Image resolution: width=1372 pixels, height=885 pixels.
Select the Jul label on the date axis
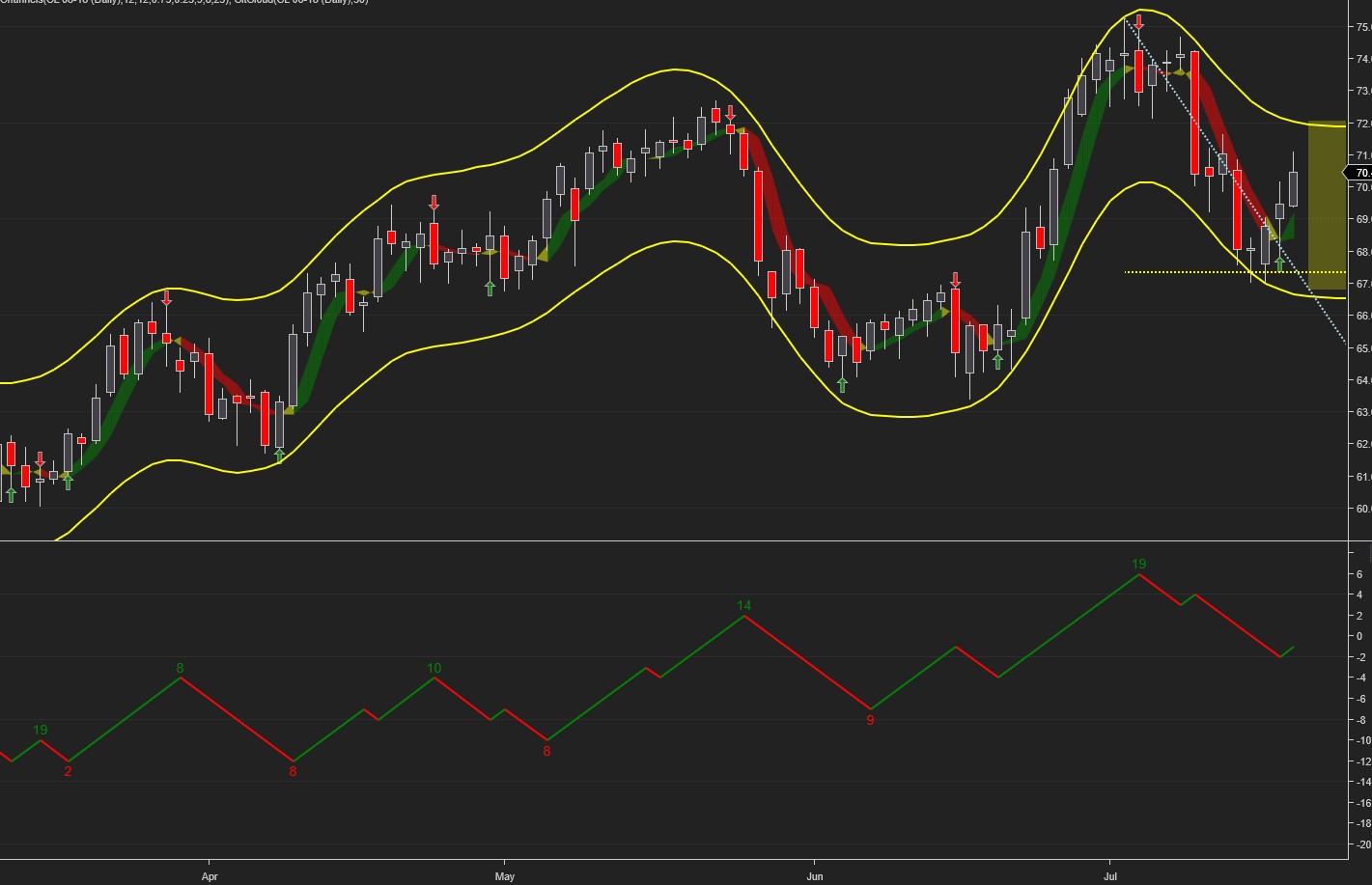[1109, 876]
